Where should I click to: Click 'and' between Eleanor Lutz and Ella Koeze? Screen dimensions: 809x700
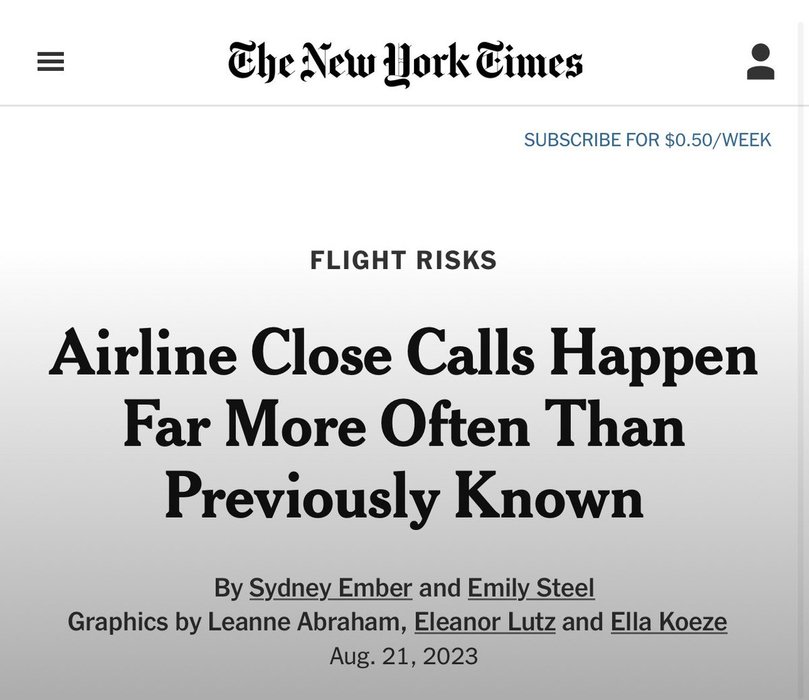pyautogui.click(x=581, y=623)
